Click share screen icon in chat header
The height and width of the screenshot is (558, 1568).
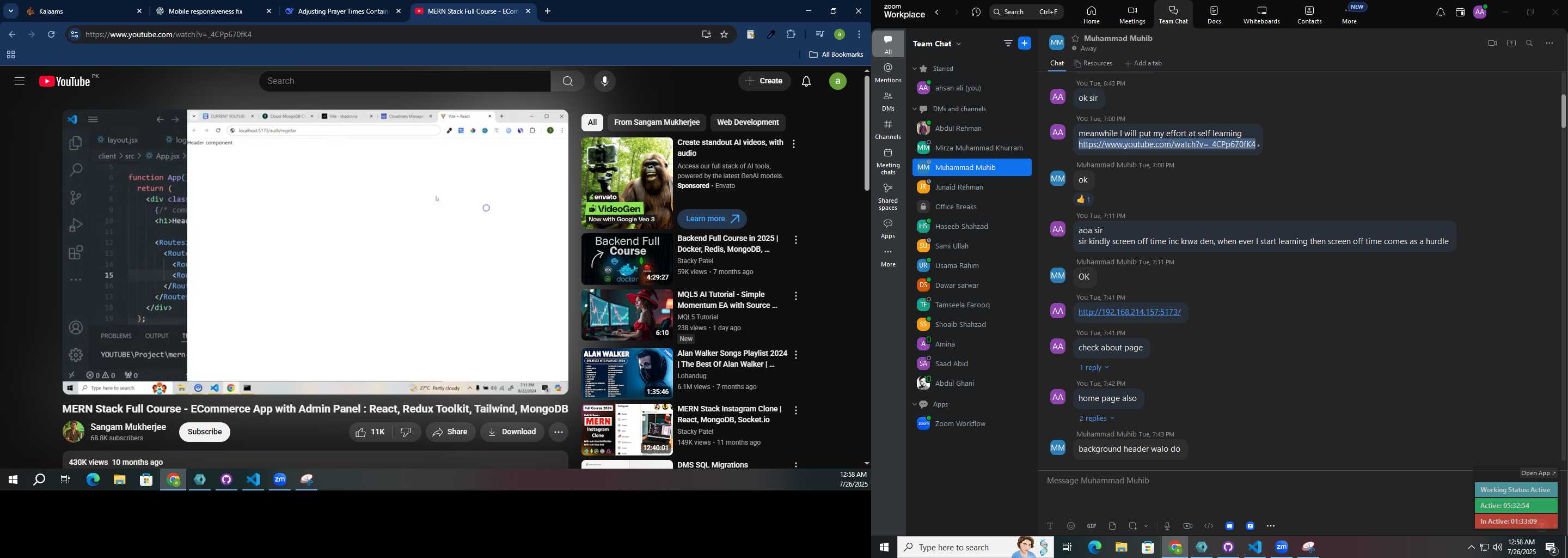point(1511,43)
